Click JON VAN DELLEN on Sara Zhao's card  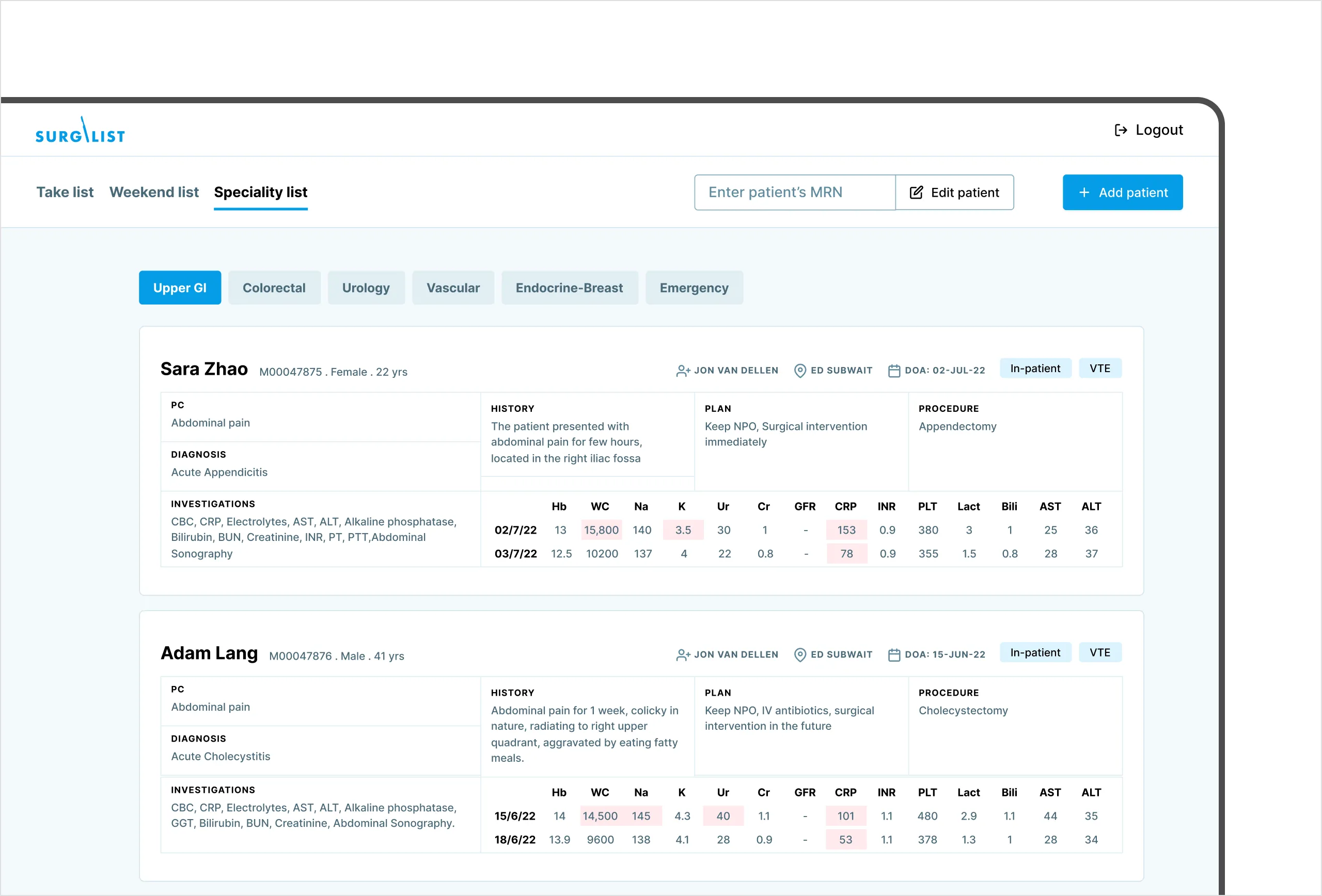736,371
